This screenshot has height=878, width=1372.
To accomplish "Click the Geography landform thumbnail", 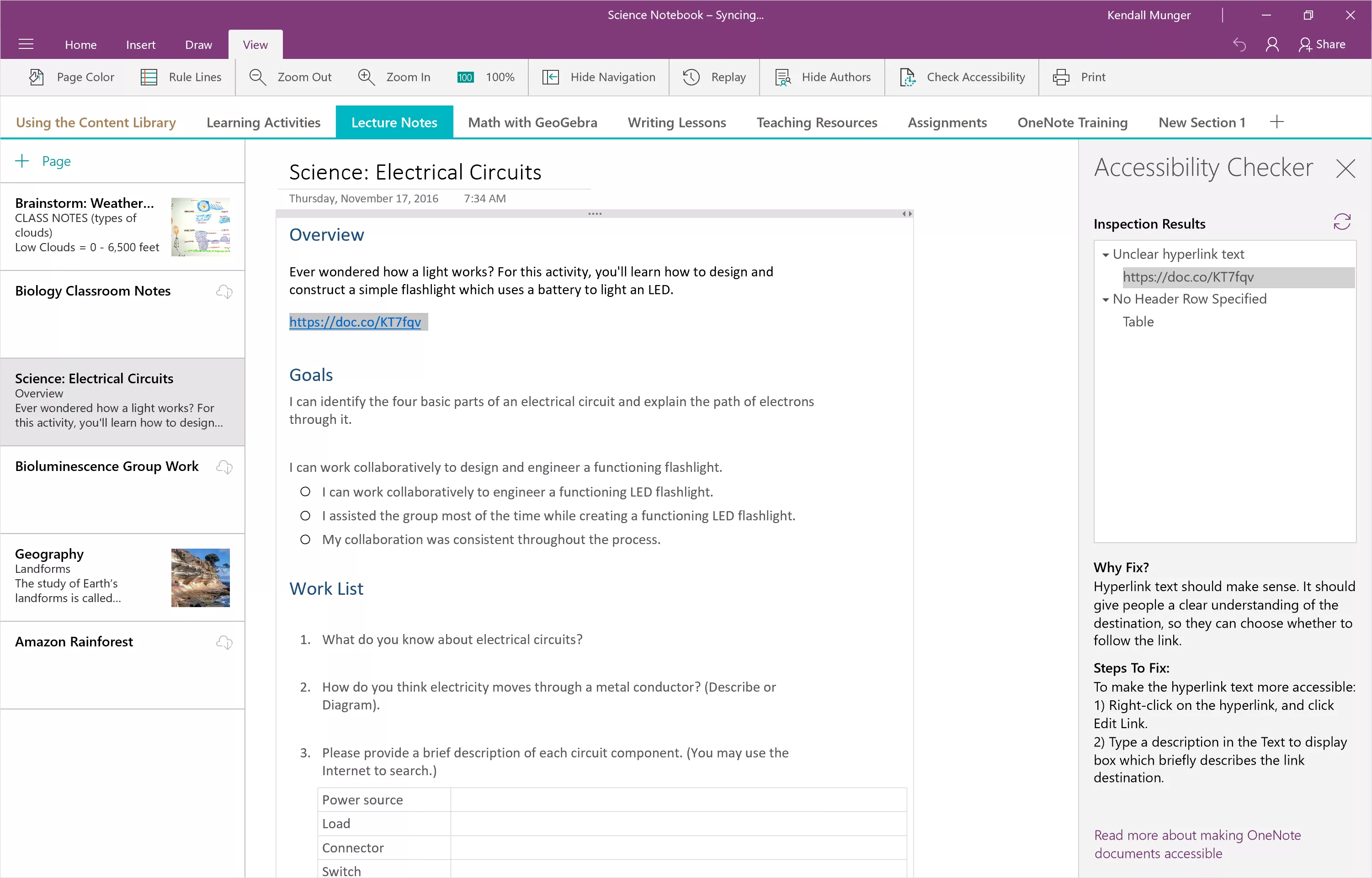I will [x=200, y=577].
